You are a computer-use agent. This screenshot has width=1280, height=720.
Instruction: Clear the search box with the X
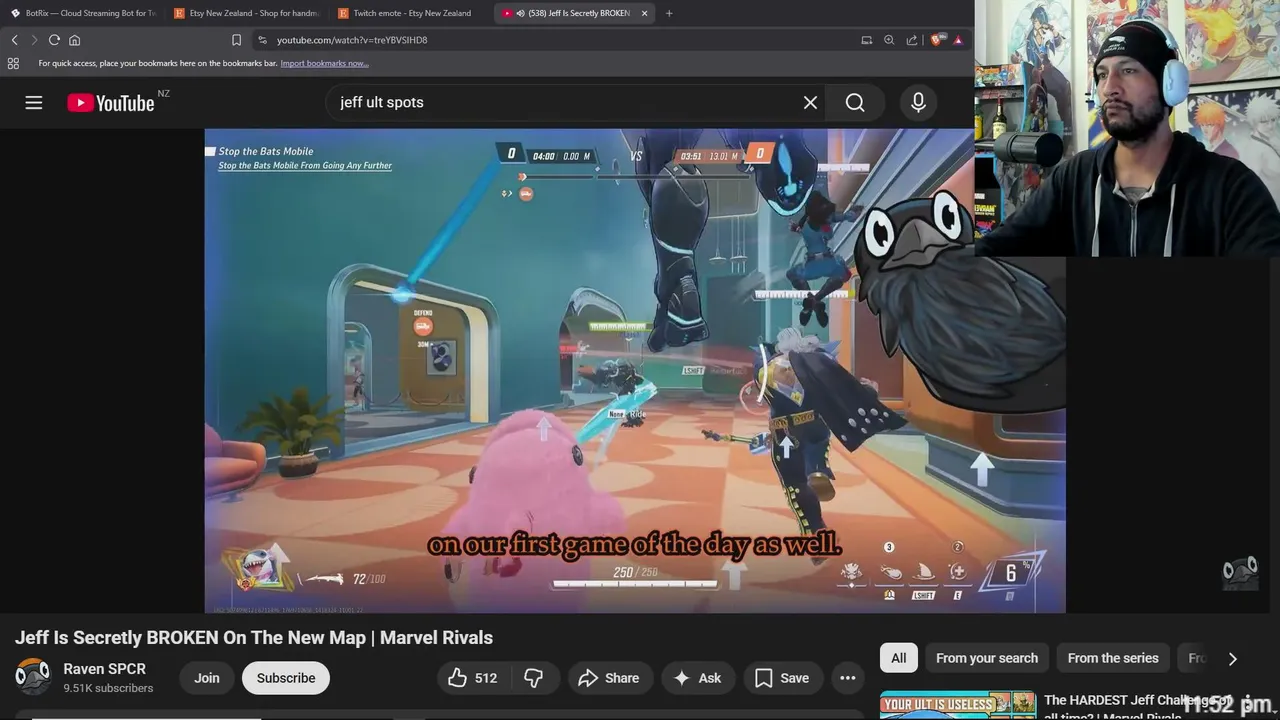pyautogui.click(x=810, y=102)
